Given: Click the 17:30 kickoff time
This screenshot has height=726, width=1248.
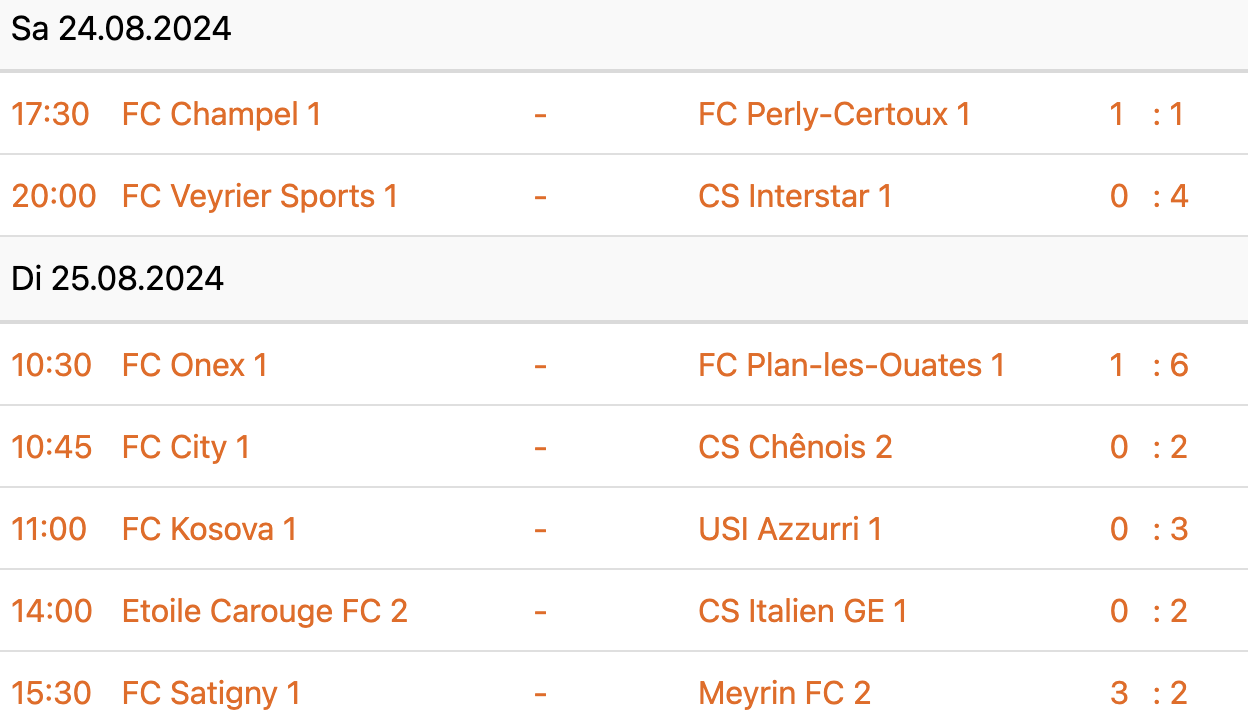Looking at the screenshot, I should pos(50,114).
